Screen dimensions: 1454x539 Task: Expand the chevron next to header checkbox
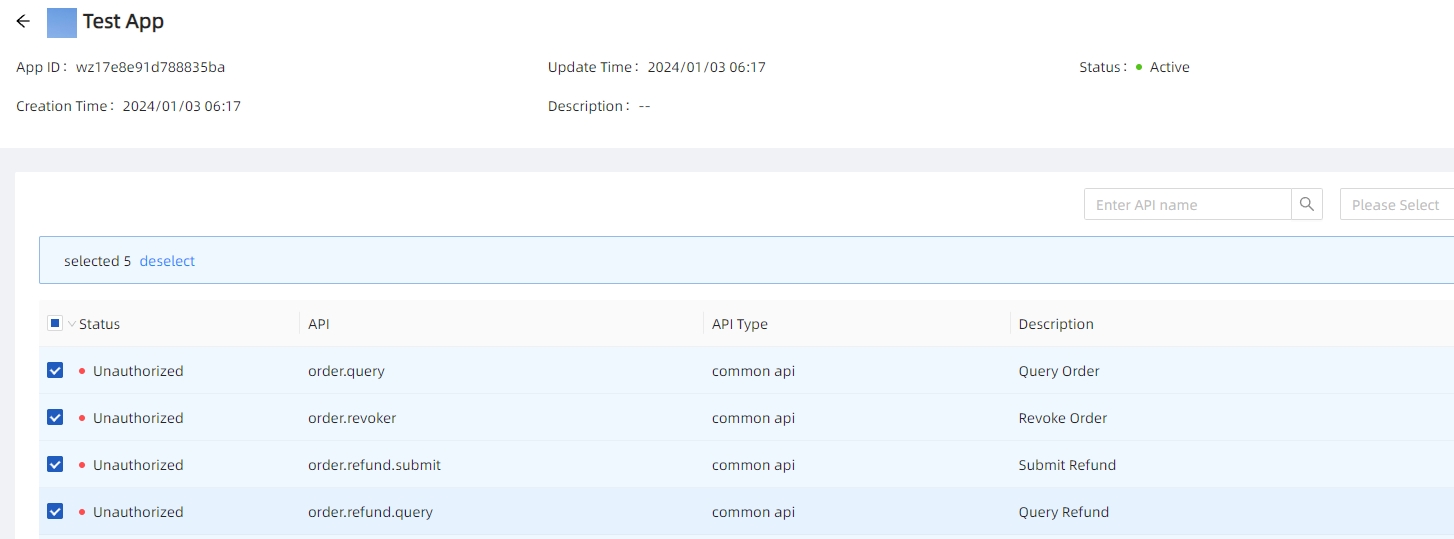pos(71,324)
